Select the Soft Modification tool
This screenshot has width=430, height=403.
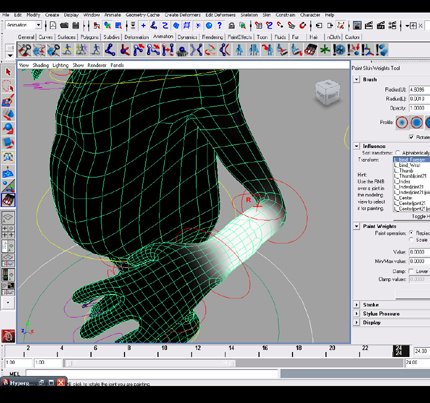[8, 172]
